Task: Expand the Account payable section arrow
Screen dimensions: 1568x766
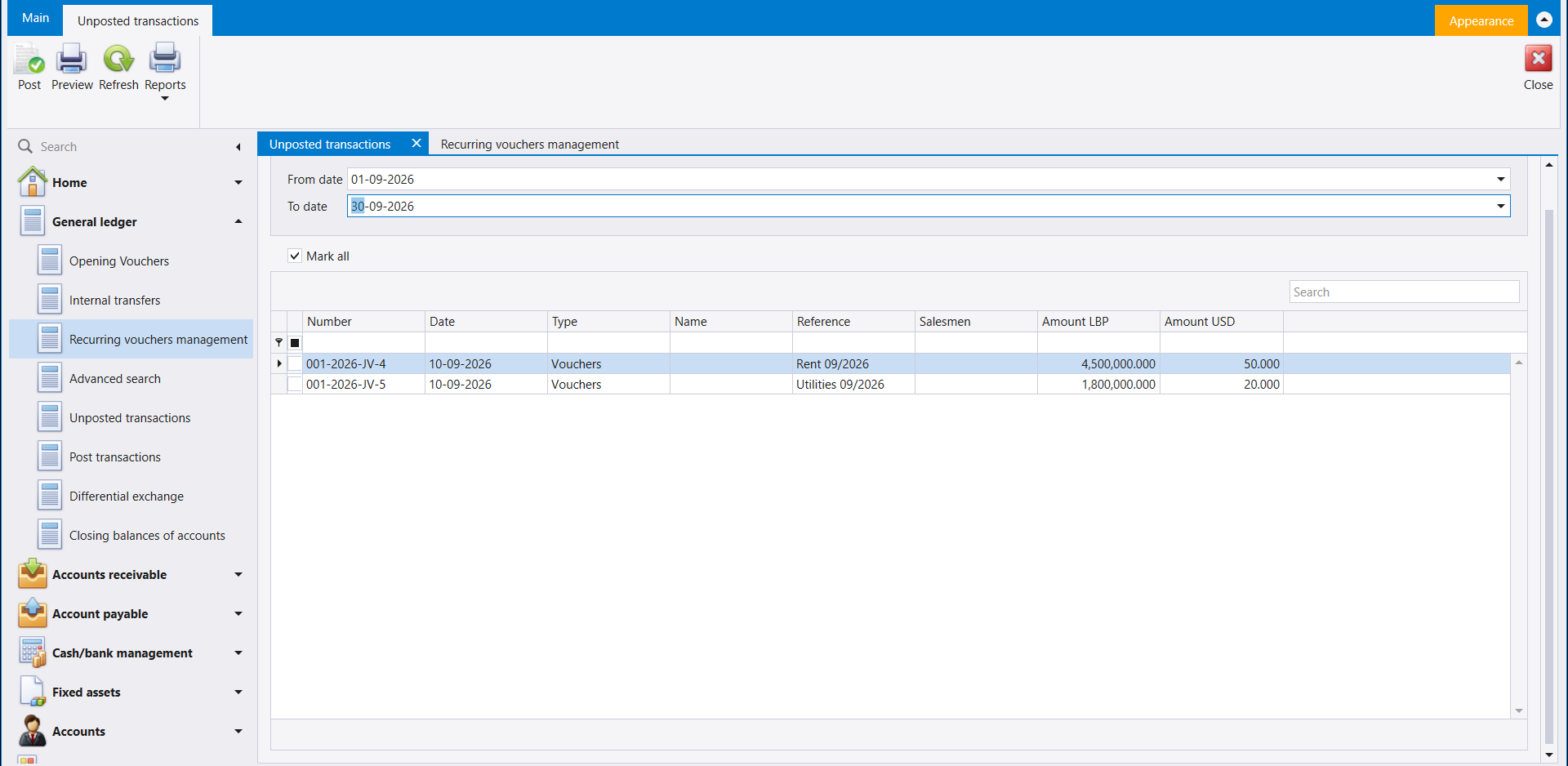Action: pyautogui.click(x=238, y=613)
